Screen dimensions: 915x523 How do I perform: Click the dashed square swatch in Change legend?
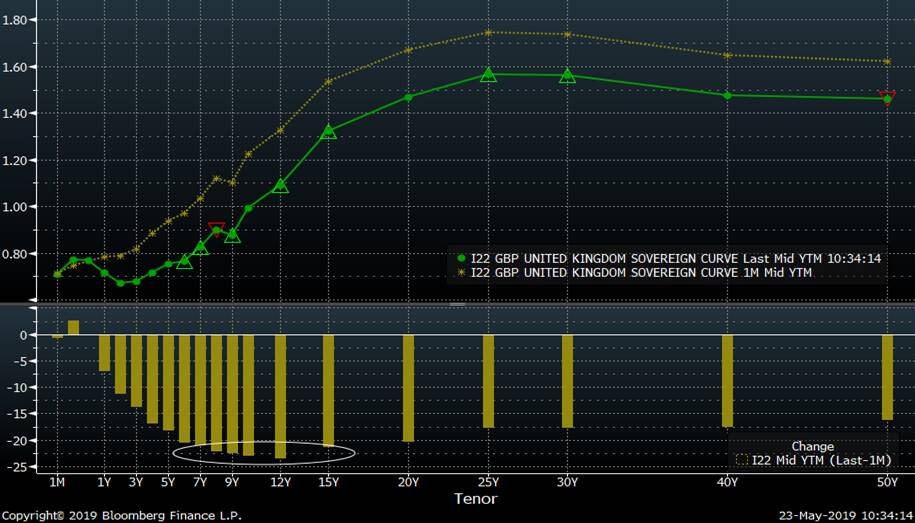pos(742,461)
